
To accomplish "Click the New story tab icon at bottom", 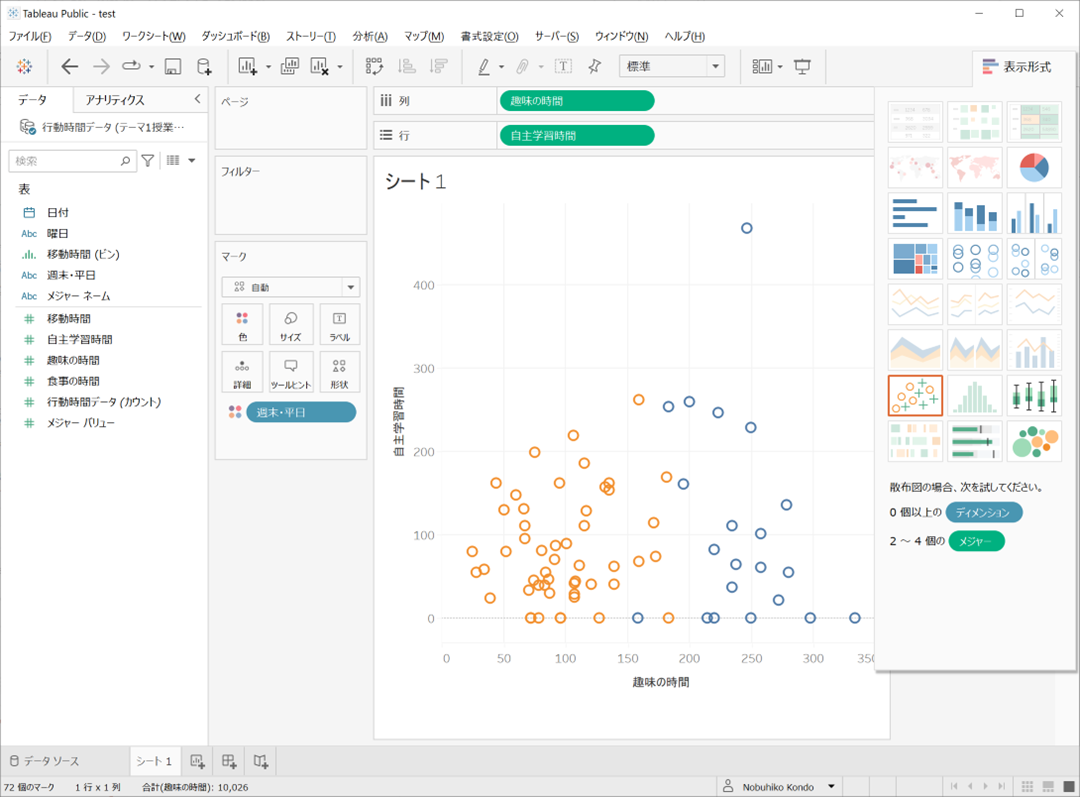I will pos(260,761).
